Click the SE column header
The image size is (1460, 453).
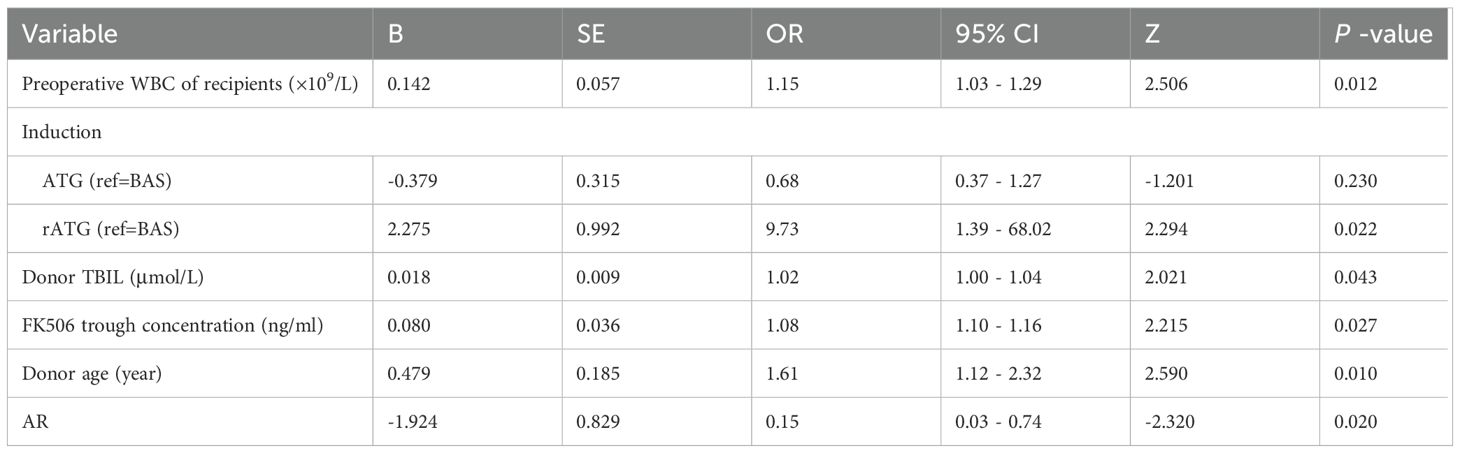[591, 34]
